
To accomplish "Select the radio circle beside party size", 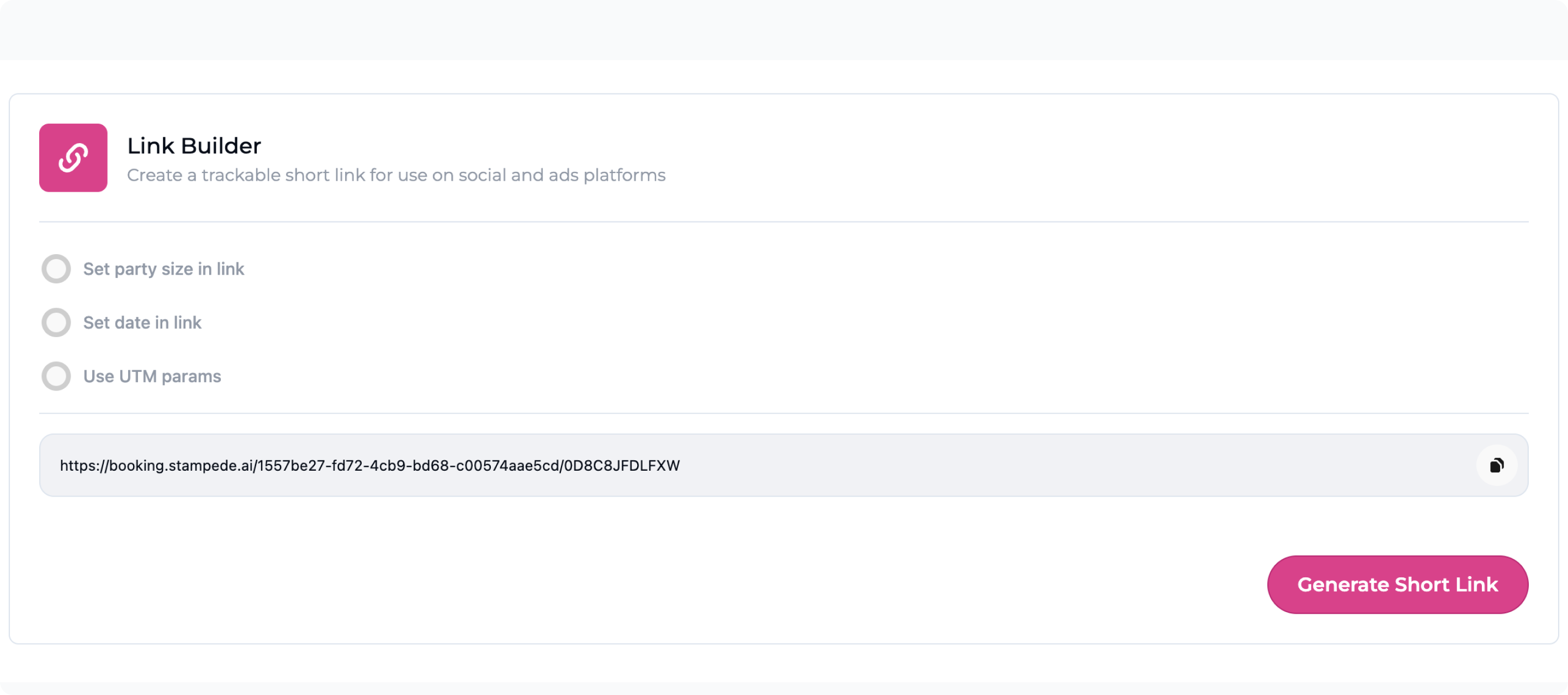I will click(x=56, y=268).
